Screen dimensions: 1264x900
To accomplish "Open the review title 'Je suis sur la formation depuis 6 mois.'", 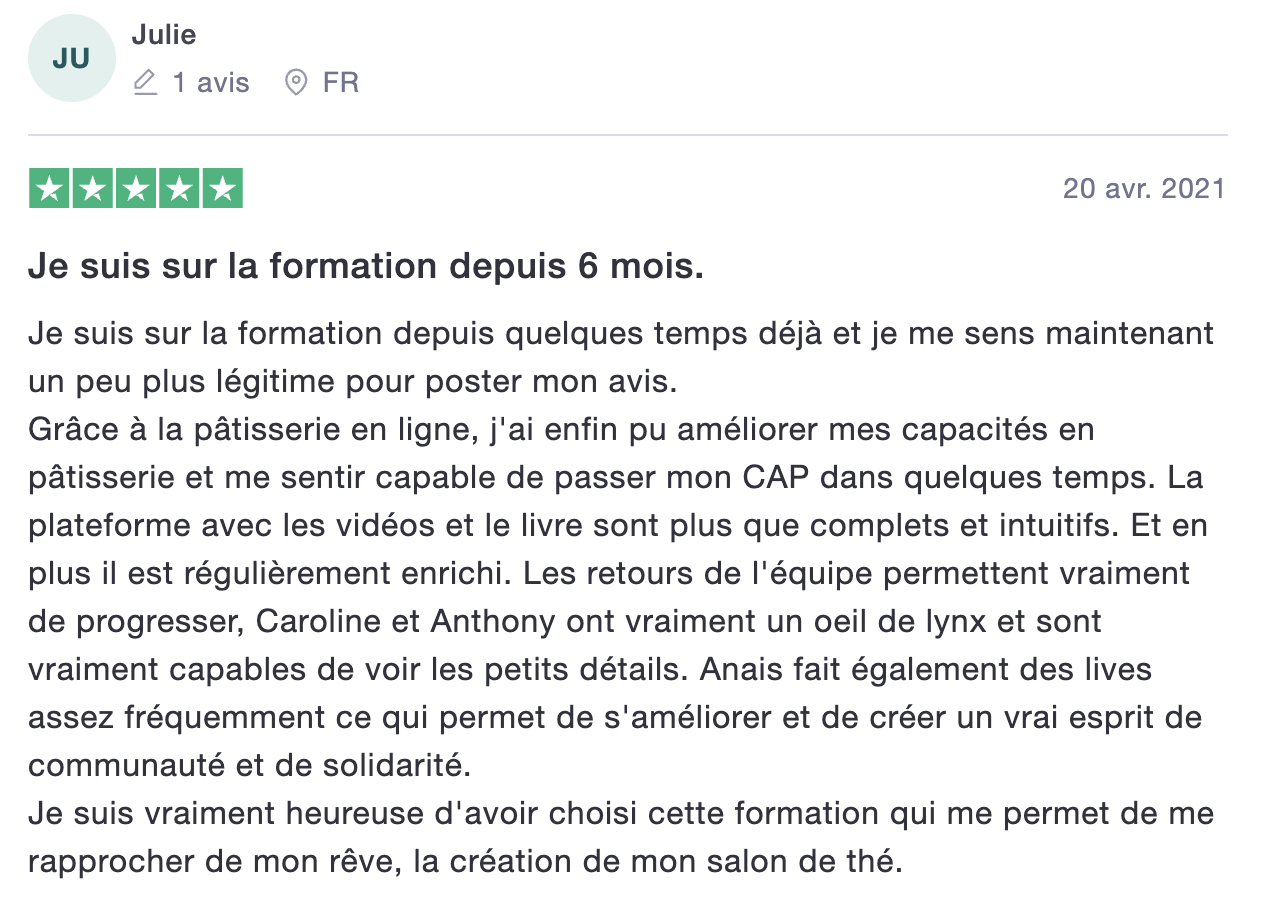I will click(365, 267).
